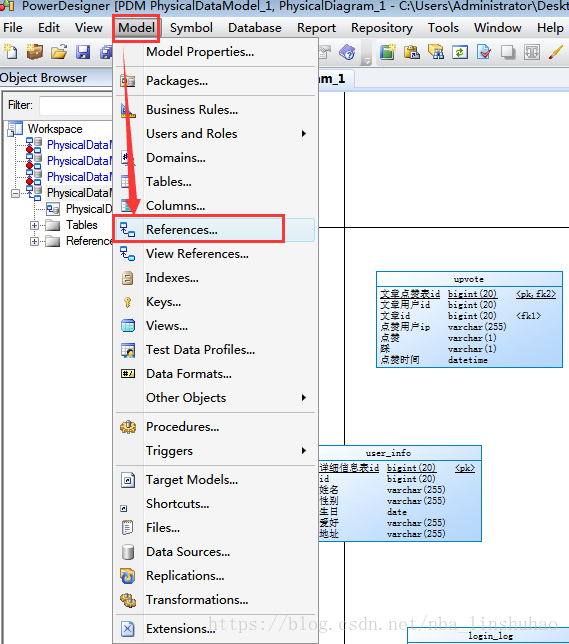This screenshot has width=569, height=644.
Task: Click the Test Data Profiles icon
Action: pyautogui.click(x=128, y=350)
